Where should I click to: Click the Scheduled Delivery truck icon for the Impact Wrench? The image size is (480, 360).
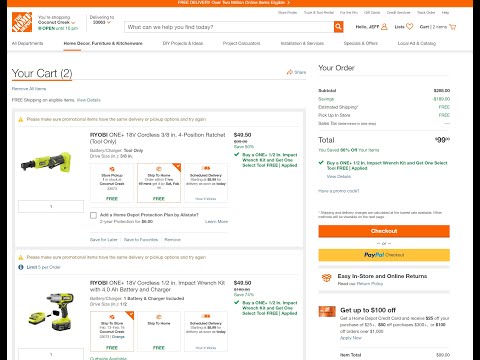(x=206, y=316)
